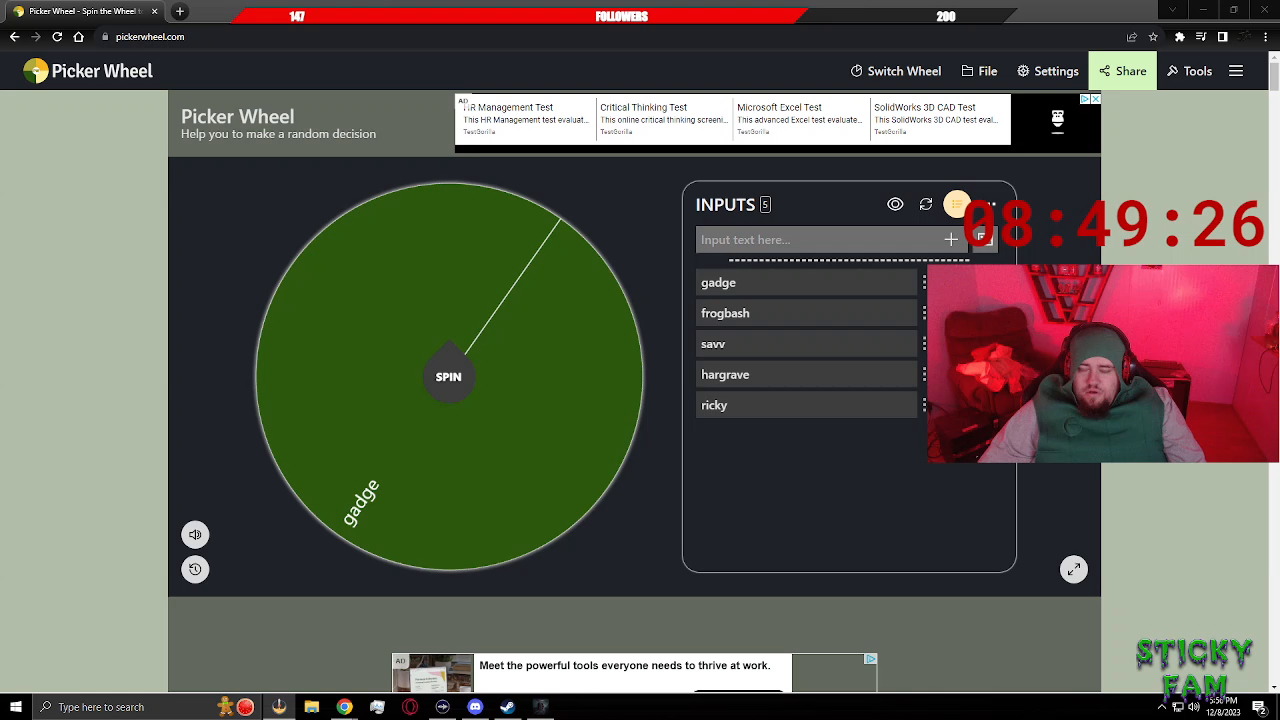Close the top banner ad
This screenshot has width=1280, height=720.
pos(1095,99)
